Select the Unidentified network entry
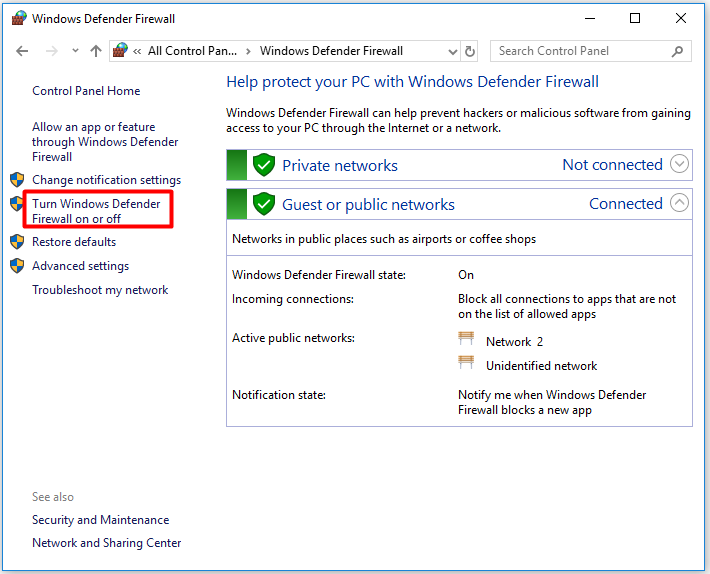The height and width of the screenshot is (574, 710). point(542,366)
